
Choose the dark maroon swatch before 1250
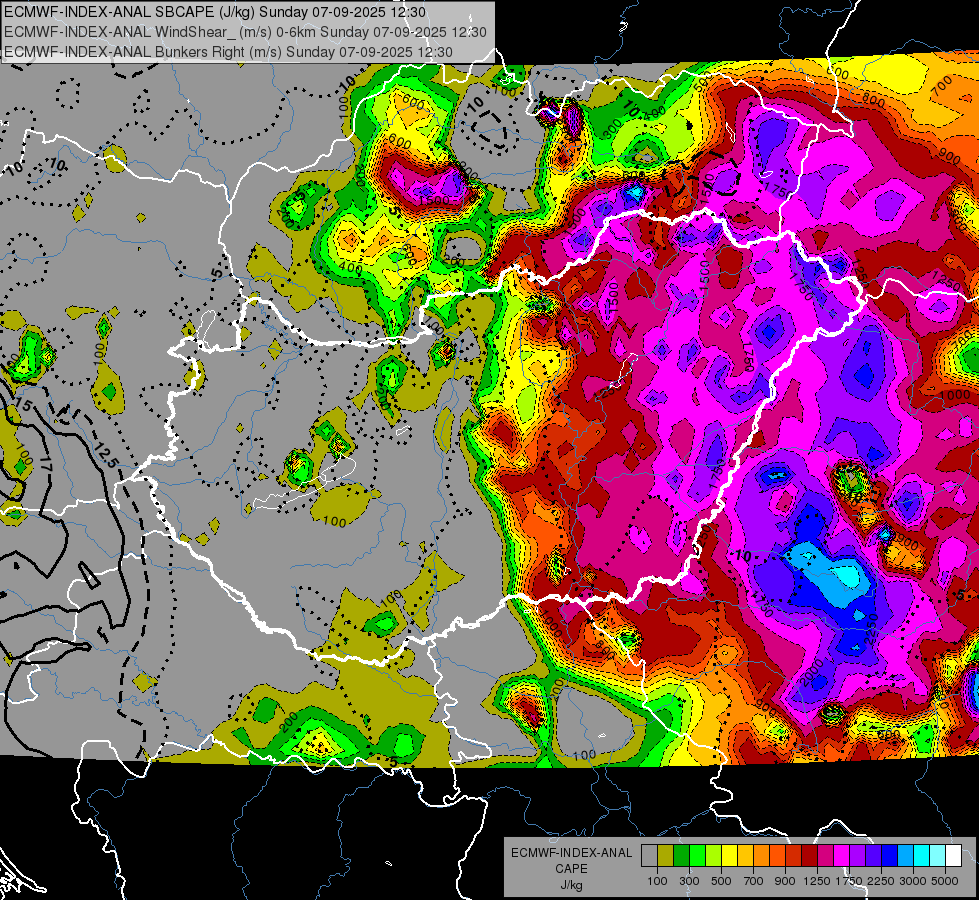click(810, 856)
